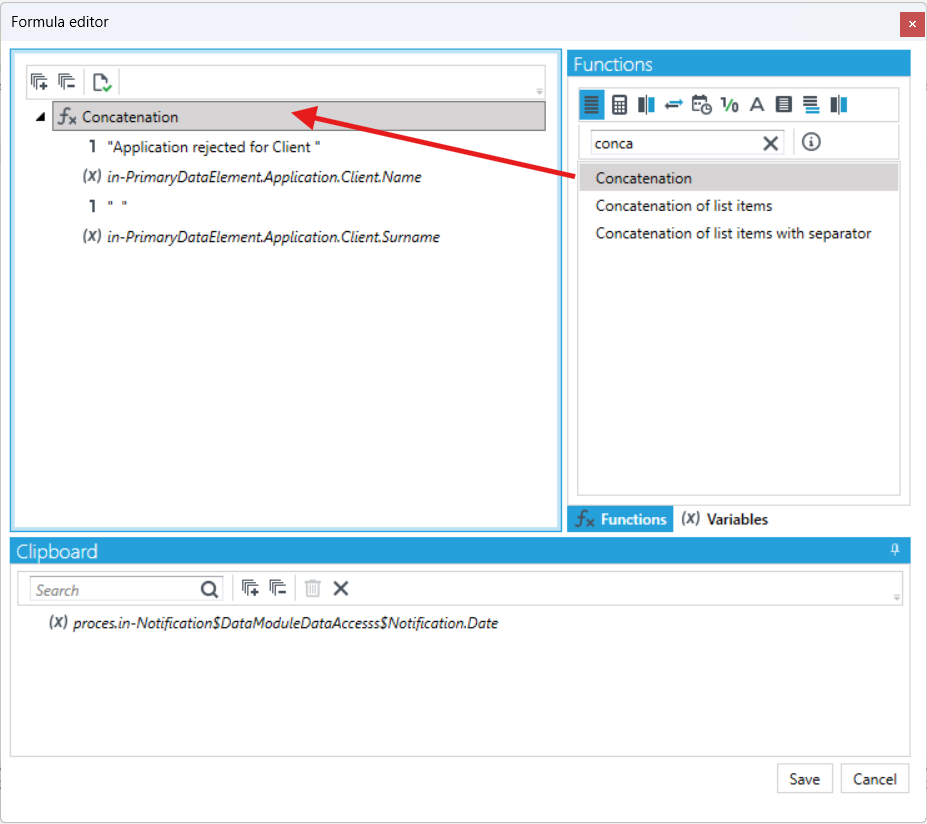Select the lines with blue rows category icon
Viewport: 927px width, 824px height.
click(811, 105)
